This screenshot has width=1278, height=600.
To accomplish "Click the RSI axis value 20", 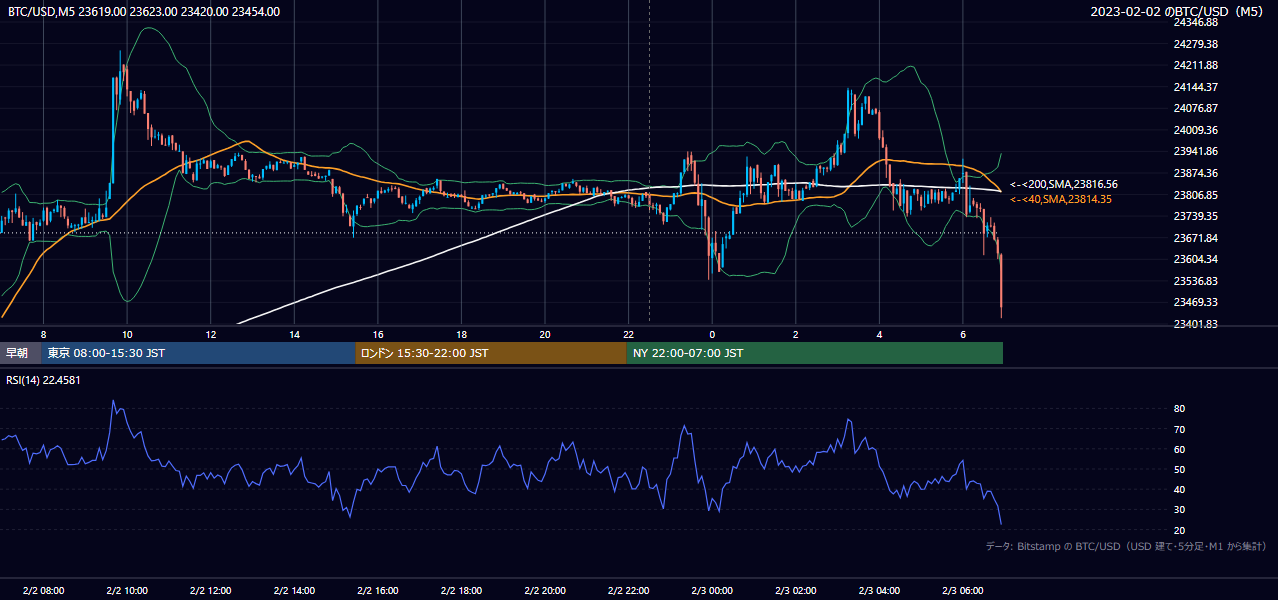I will (1179, 530).
